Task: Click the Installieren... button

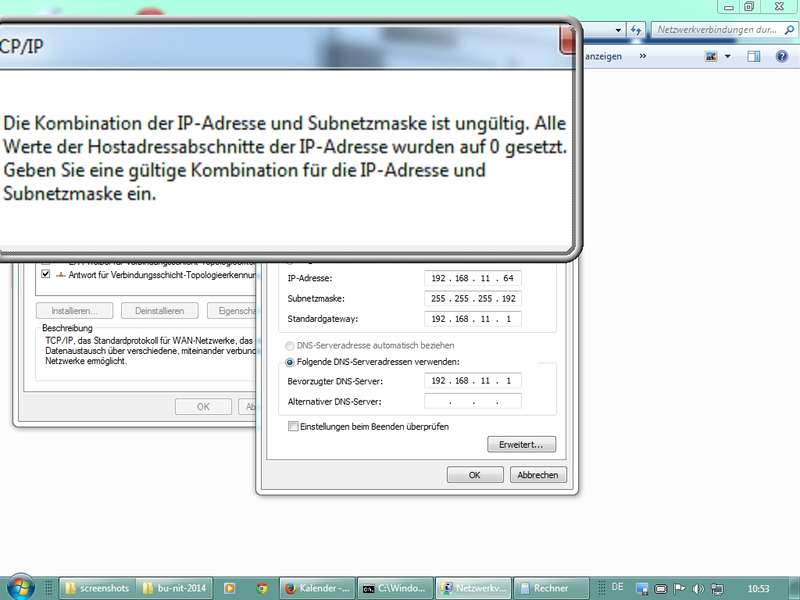Action: (x=74, y=311)
